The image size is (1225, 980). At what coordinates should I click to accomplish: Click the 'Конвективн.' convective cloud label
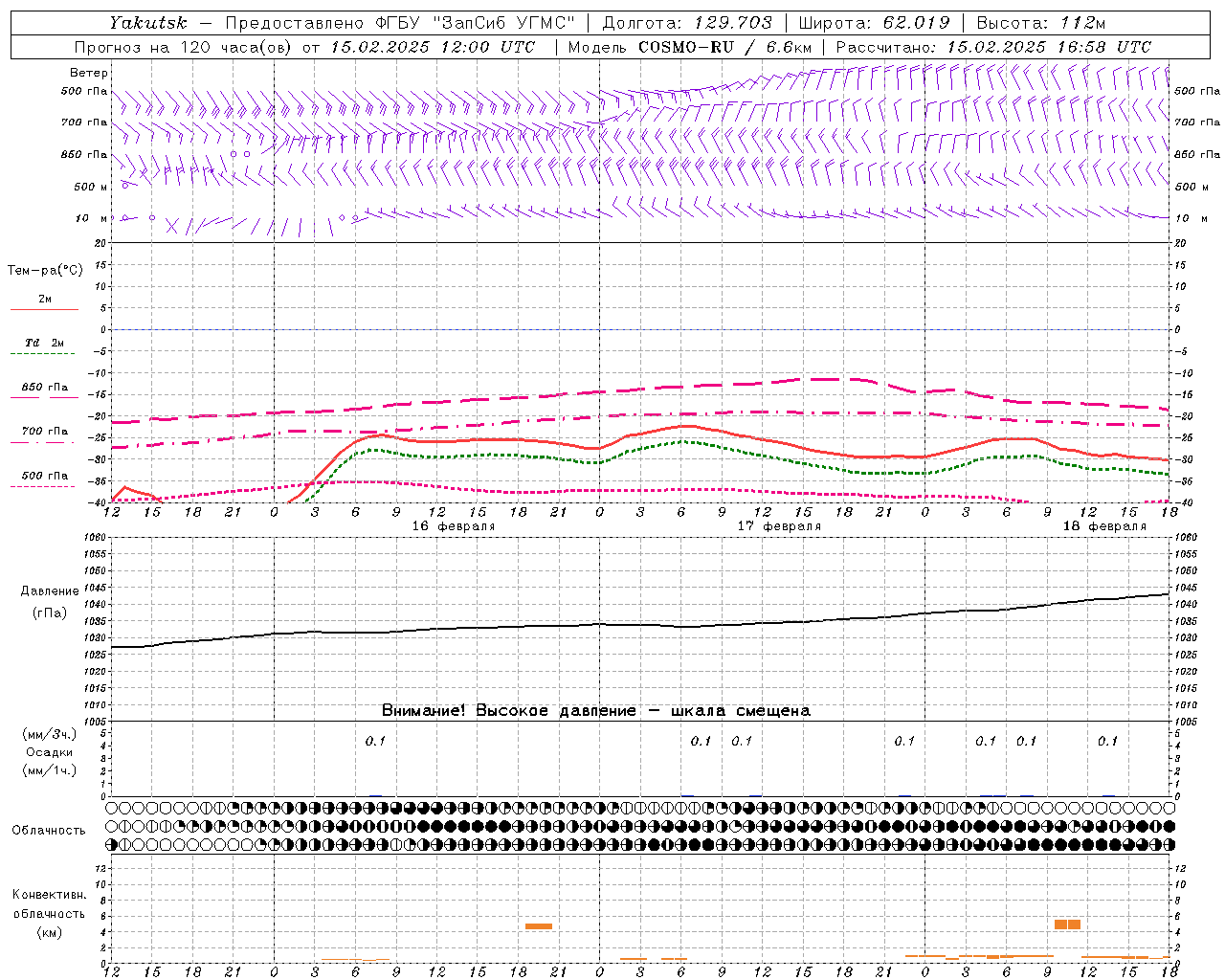pos(49,895)
